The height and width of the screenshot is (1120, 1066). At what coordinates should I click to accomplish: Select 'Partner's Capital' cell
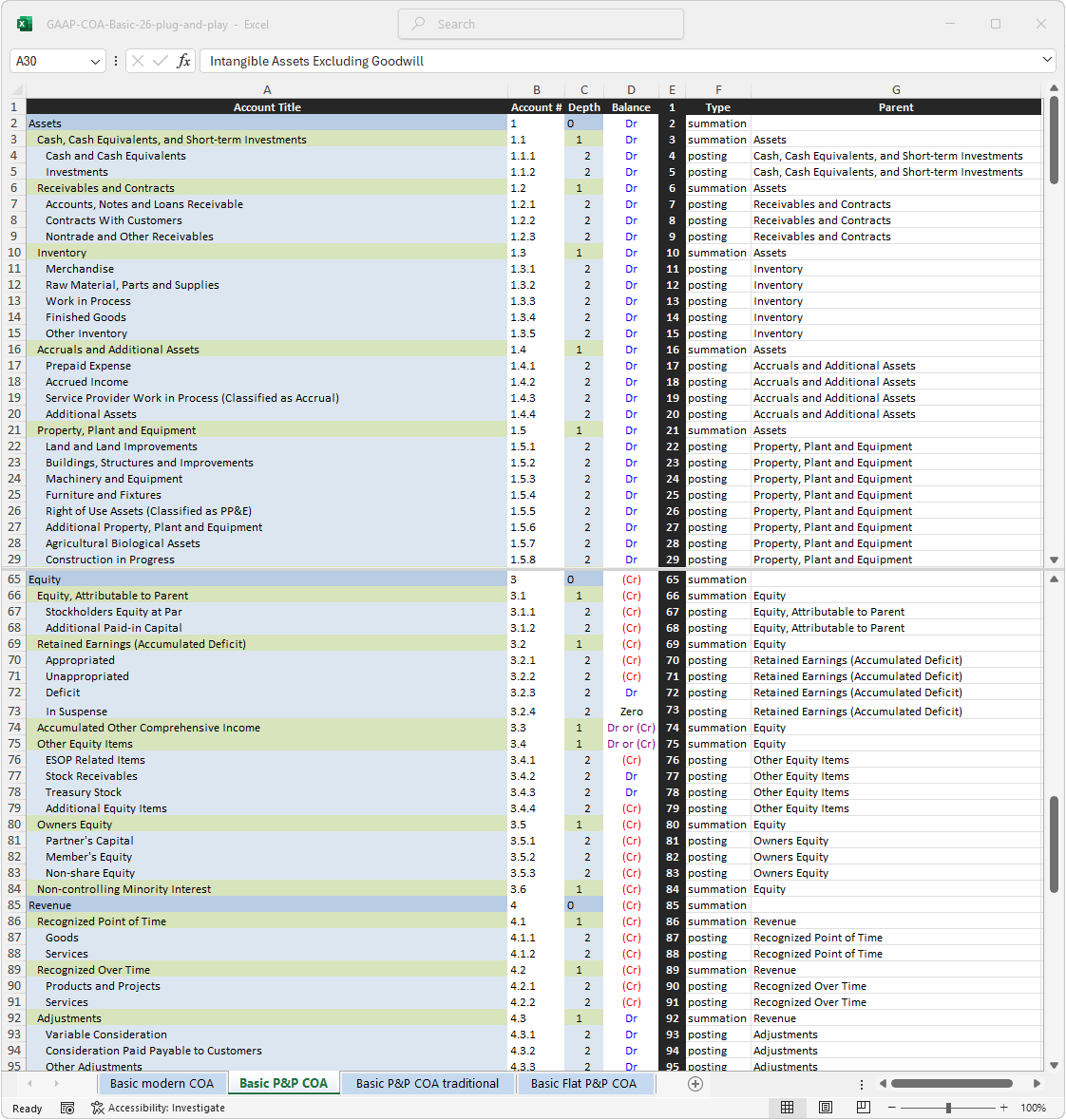pyautogui.click(x=267, y=841)
